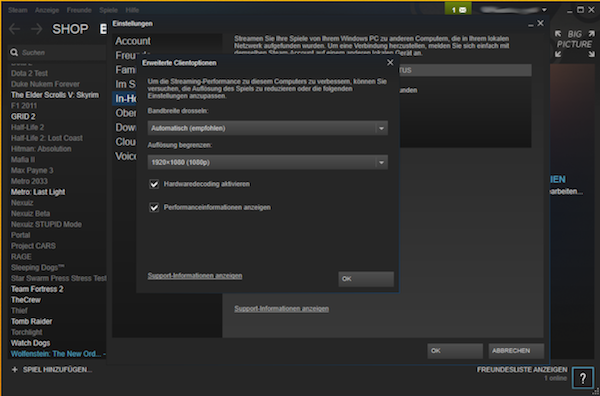
Task: Select Max Payne 3
Action: [32, 170]
